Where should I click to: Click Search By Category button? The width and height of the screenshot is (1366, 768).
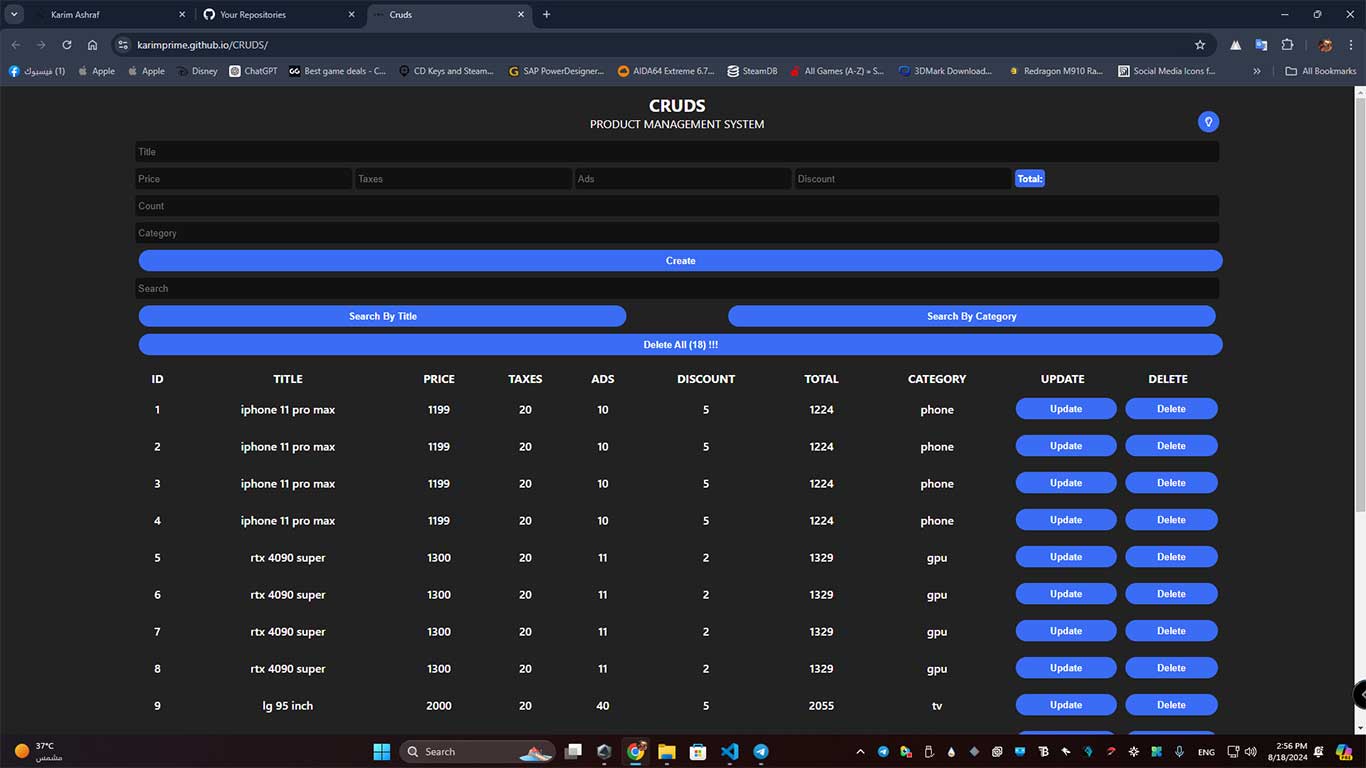pyautogui.click(x=971, y=316)
